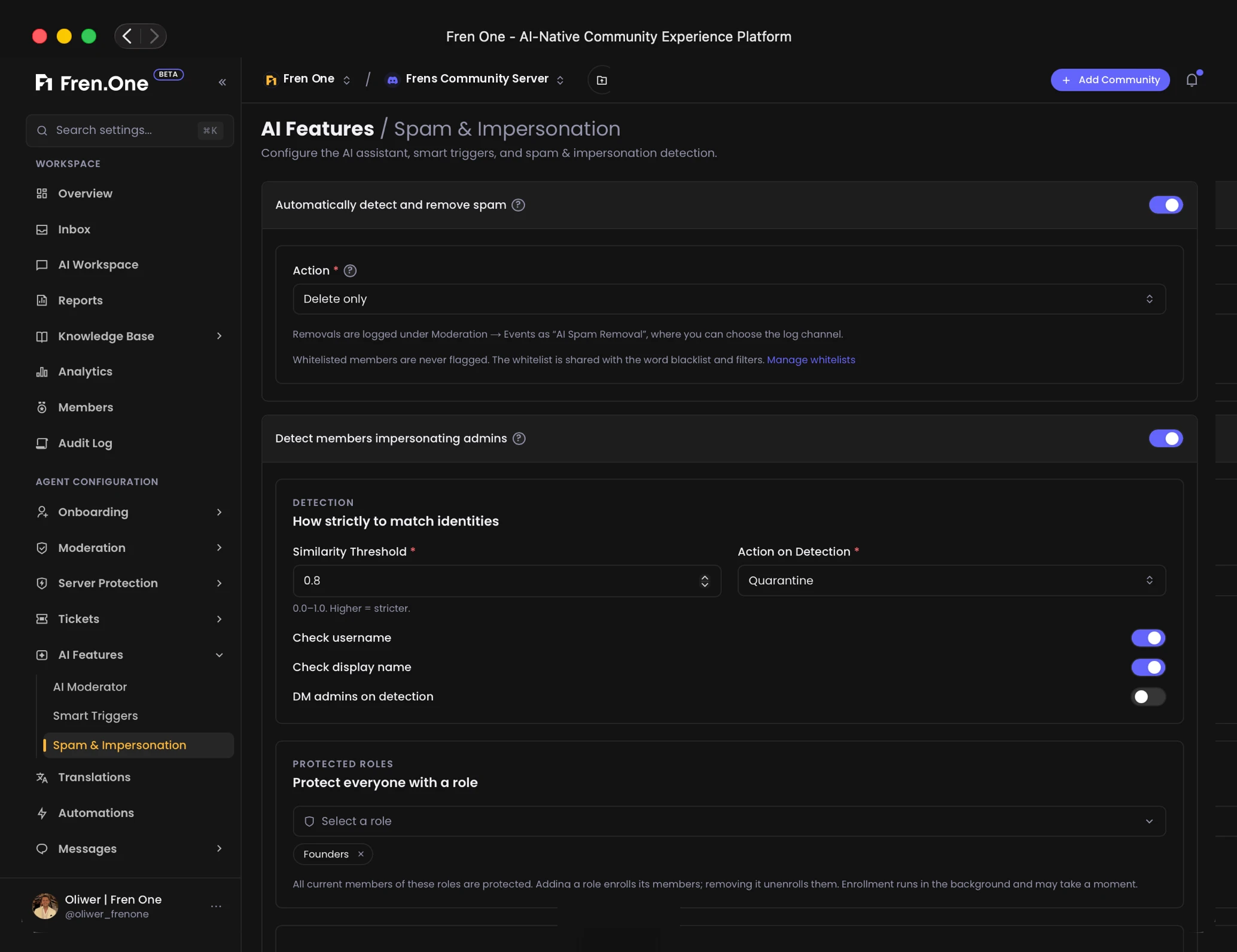Click the Moderation shield icon

point(42,548)
